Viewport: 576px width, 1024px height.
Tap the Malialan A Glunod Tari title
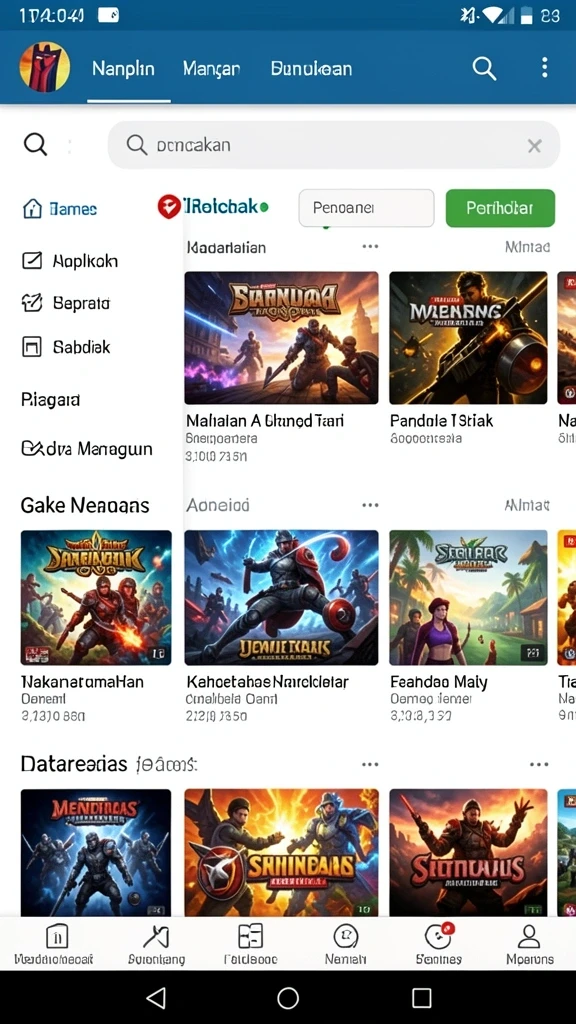click(x=265, y=421)
